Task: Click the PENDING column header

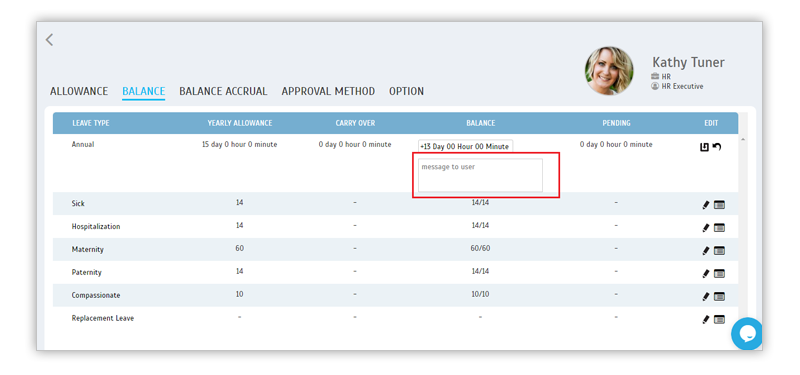Action: [616, 123]
